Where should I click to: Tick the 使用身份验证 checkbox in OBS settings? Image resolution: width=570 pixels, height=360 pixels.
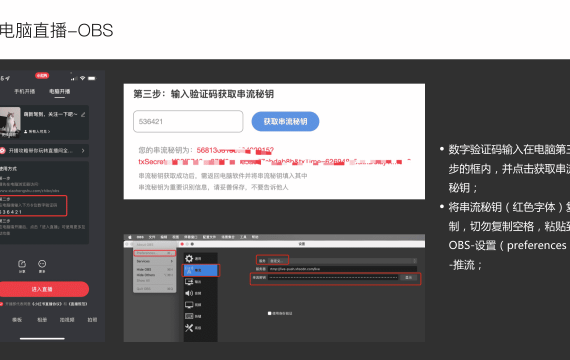pos(269,313)
